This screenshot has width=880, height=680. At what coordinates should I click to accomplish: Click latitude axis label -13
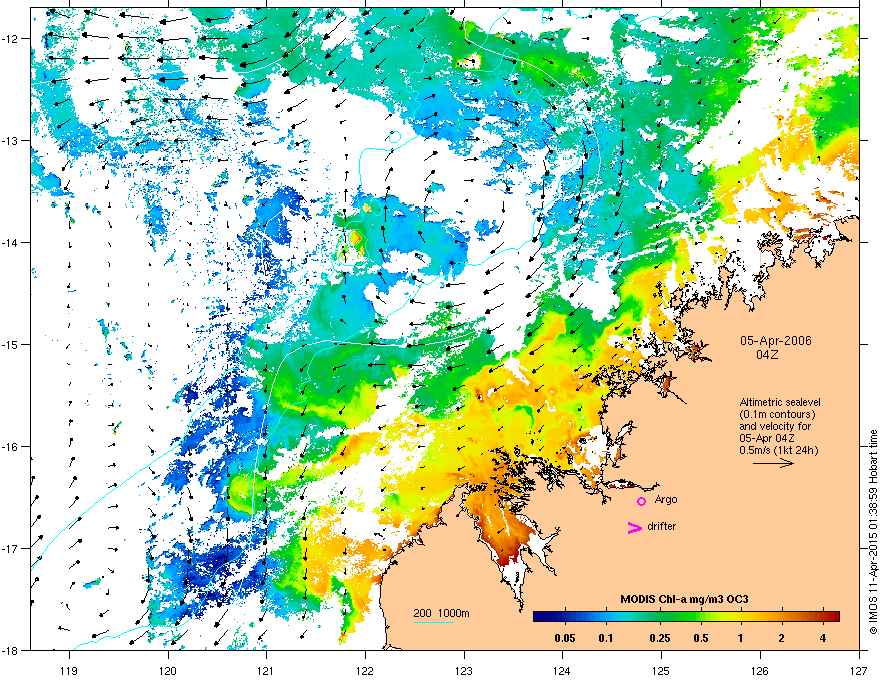[11, 140]
